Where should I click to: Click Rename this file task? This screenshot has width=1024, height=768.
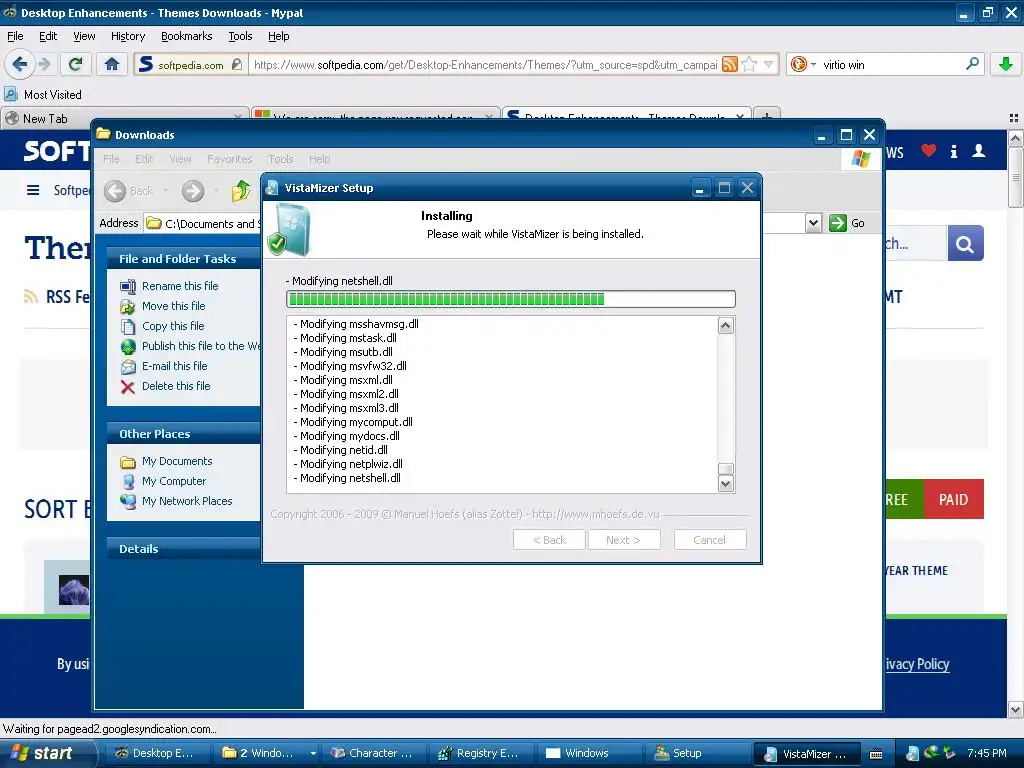(x=180, y=286)
